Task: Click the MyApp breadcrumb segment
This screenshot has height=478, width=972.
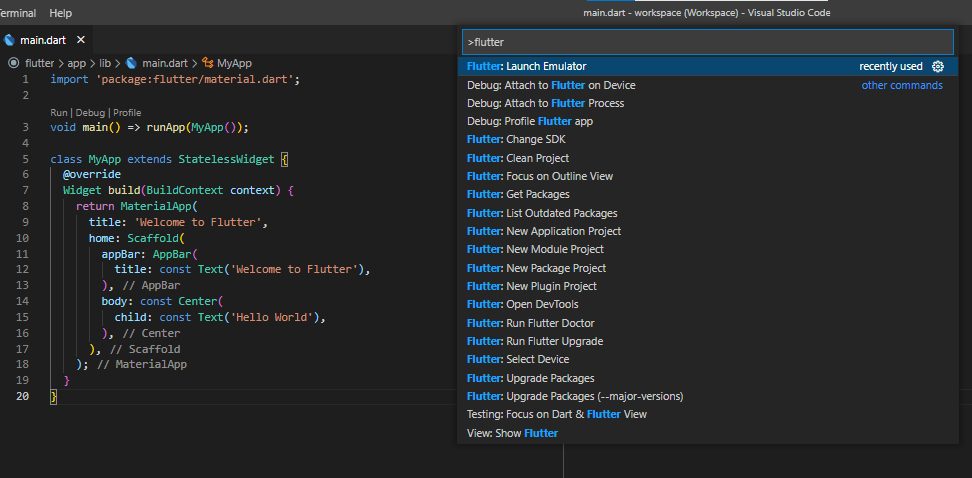Action: 234,63
